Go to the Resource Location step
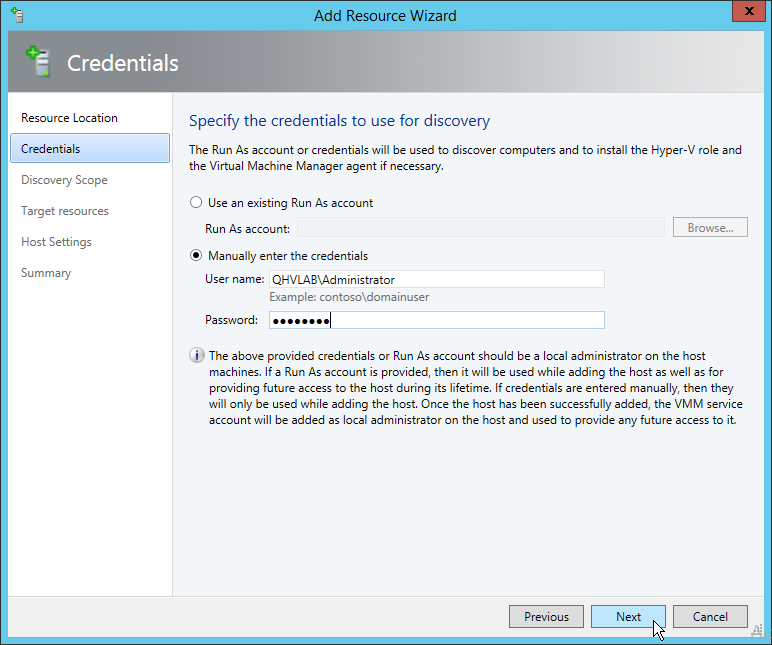The height and width of the screenshot is (645, 772). [x=69, y=118]
